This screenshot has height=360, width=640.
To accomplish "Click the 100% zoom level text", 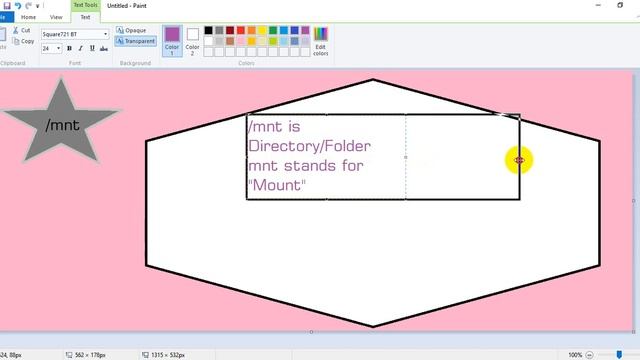I will tap(575, 355).
